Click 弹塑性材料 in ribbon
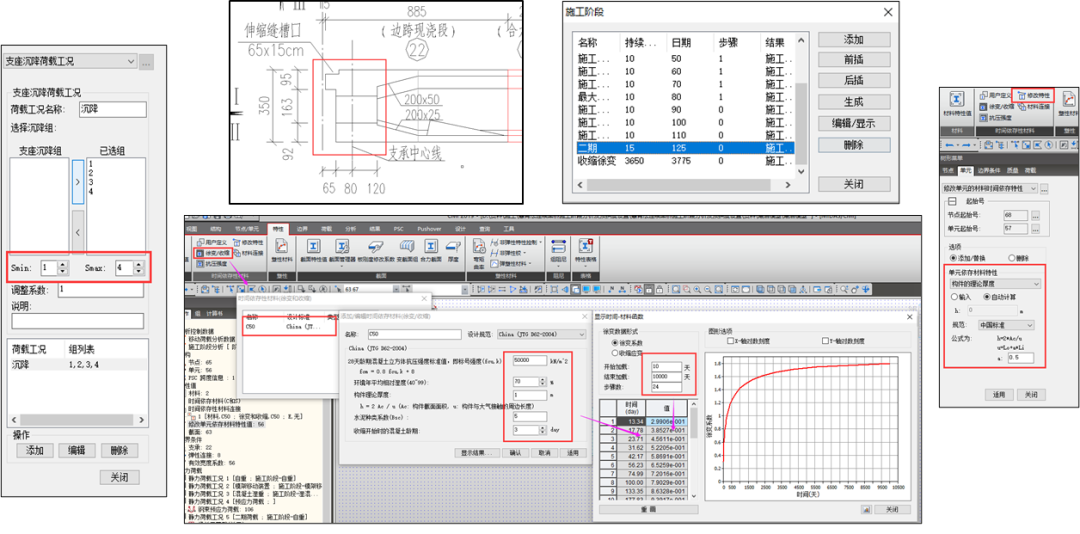The width and height of the screenshot is (1080, 534). [x=512, y=263]
